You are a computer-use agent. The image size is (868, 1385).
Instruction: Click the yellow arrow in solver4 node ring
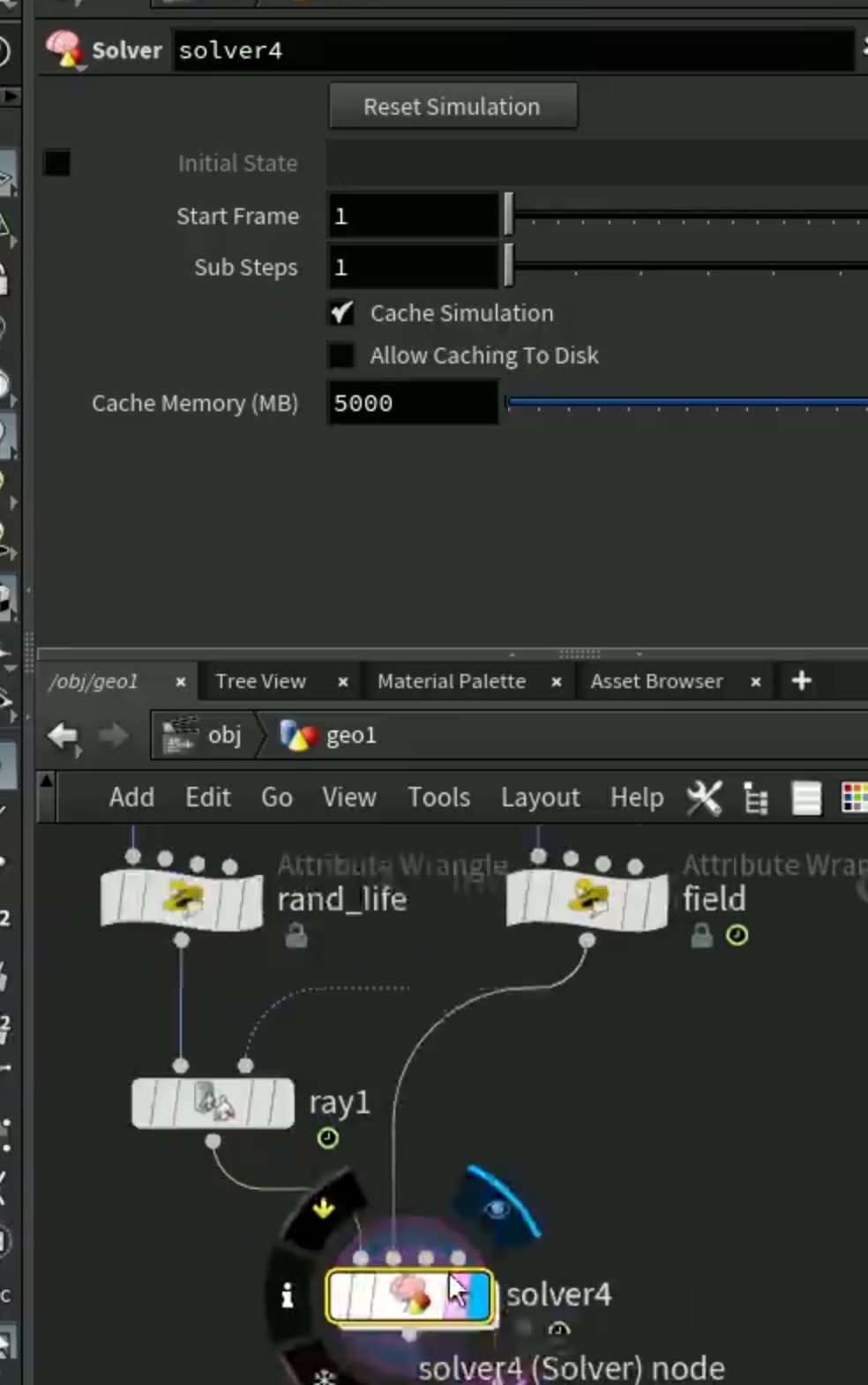click(x=324, y=1208)
